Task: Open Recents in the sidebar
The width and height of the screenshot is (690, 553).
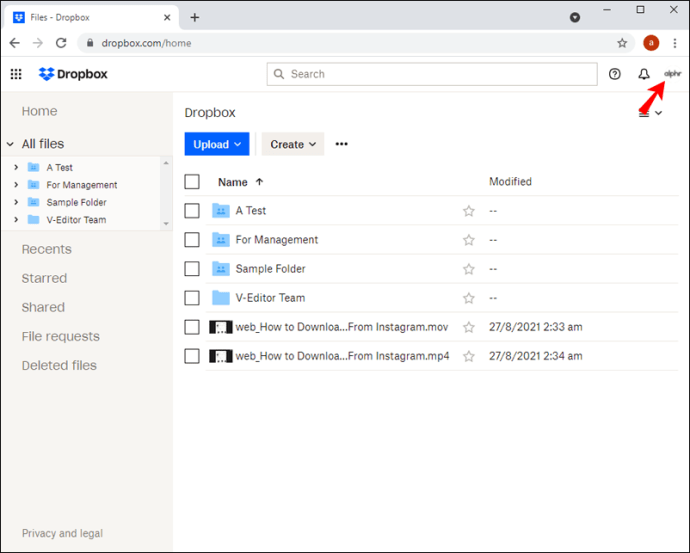Action: point(47,249)
